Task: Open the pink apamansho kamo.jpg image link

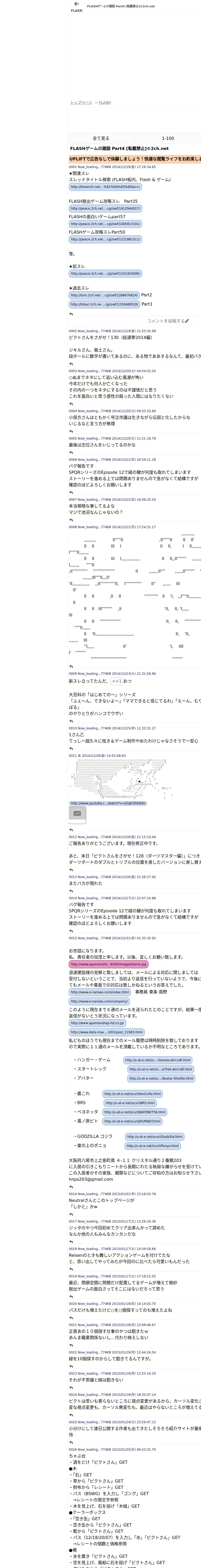Action: [108, 964]
